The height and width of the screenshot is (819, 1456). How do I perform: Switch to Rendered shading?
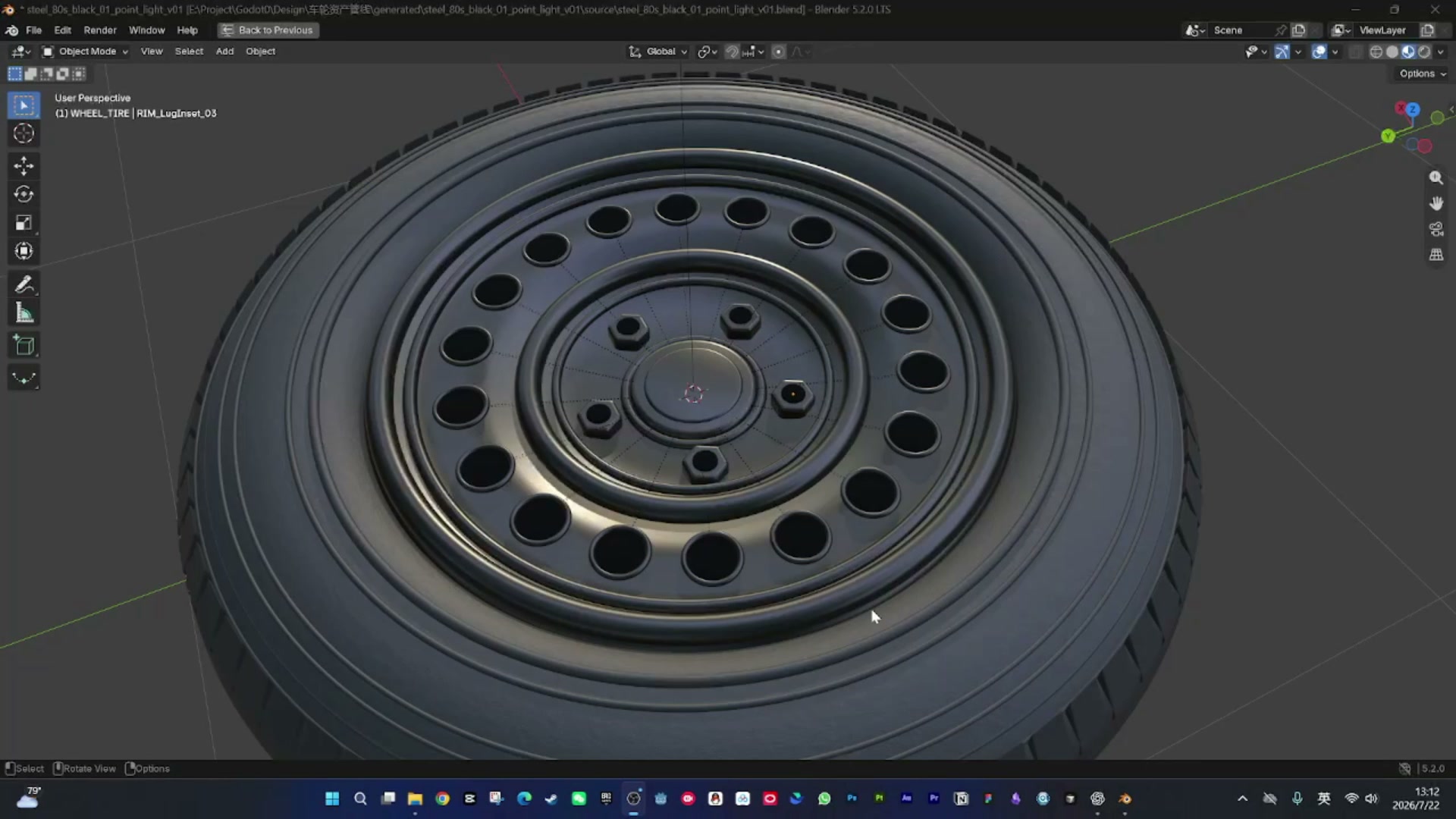point(1424,52)
